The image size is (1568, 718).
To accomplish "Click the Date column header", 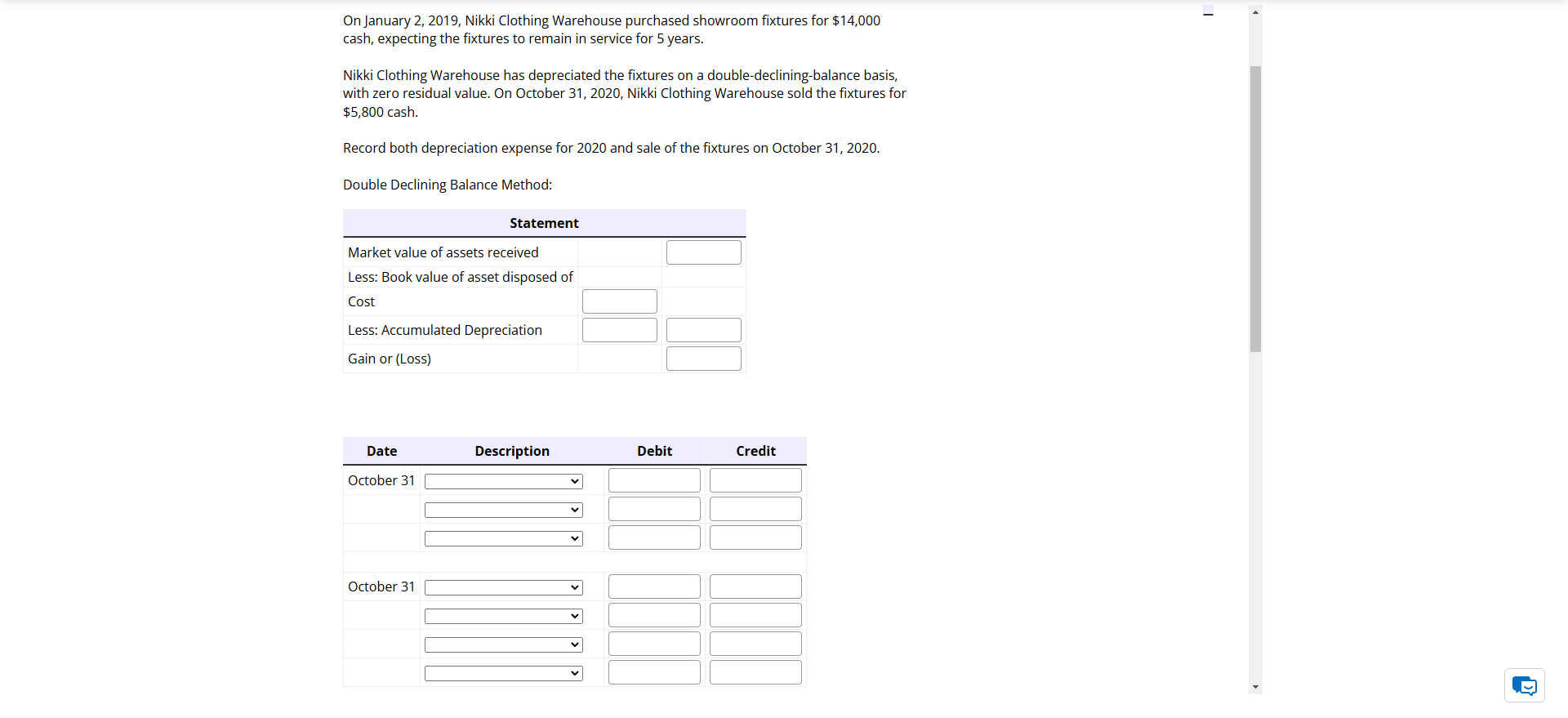I will click(x=381, y=451).
